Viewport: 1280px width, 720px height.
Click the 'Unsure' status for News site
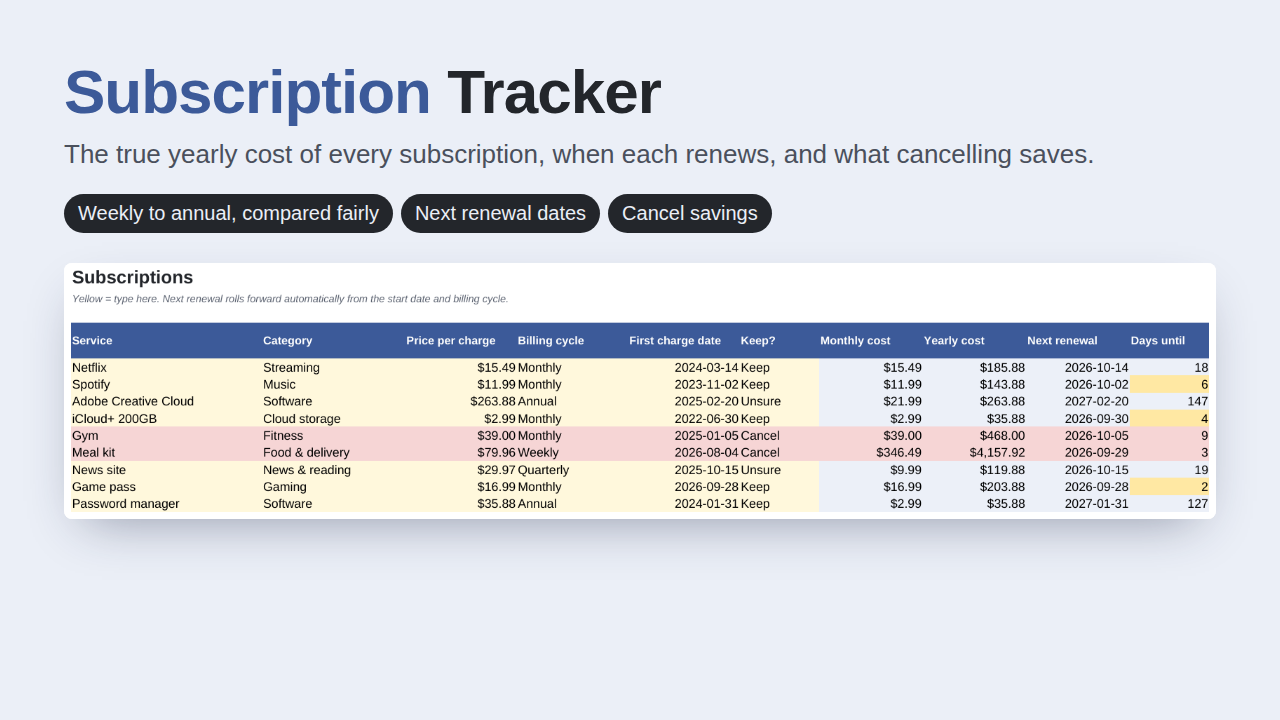779,470
